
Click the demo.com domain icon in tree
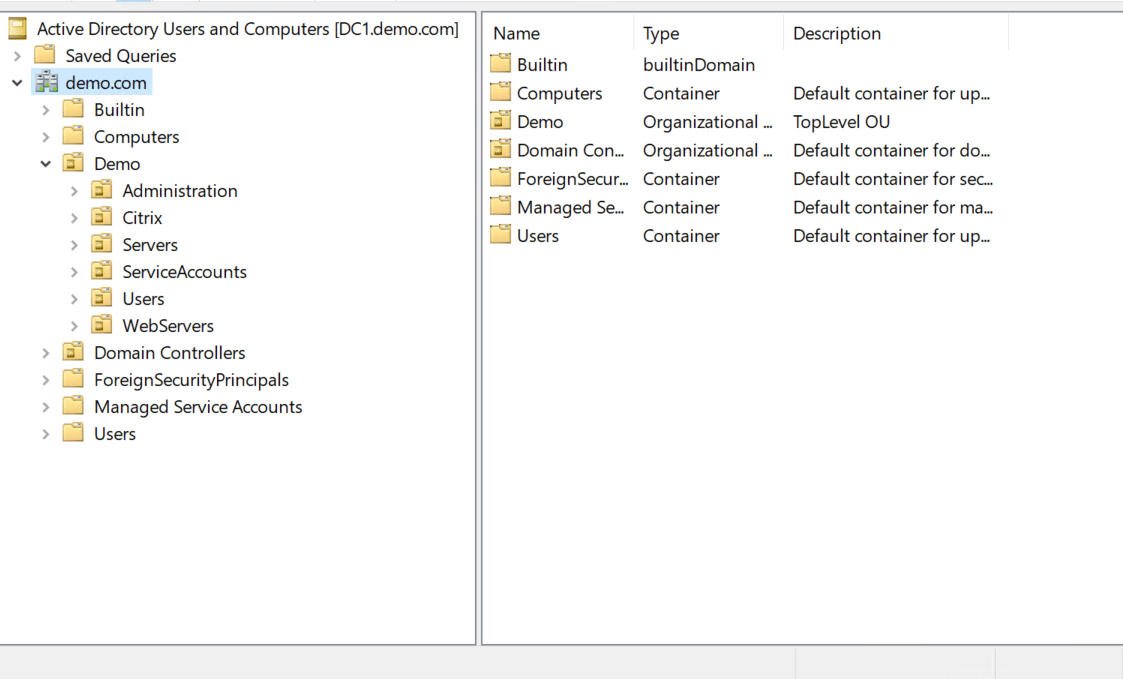(x=47, y=82)
